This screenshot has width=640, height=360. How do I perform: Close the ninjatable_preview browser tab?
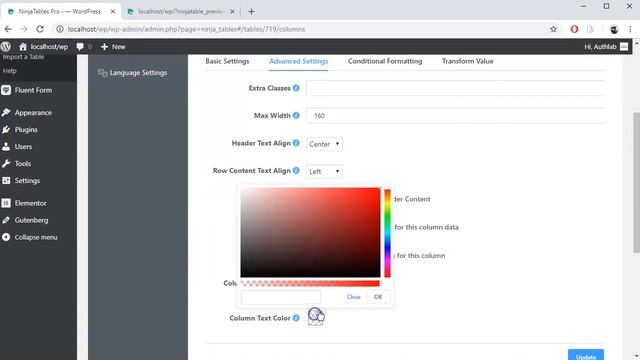(232, 11)
